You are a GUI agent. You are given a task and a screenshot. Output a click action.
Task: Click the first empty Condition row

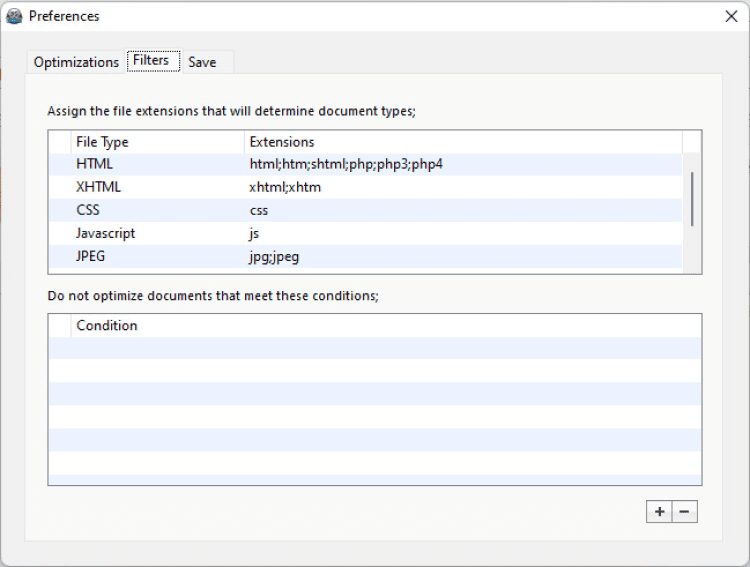pyautogui.click(x=380, y=348)
